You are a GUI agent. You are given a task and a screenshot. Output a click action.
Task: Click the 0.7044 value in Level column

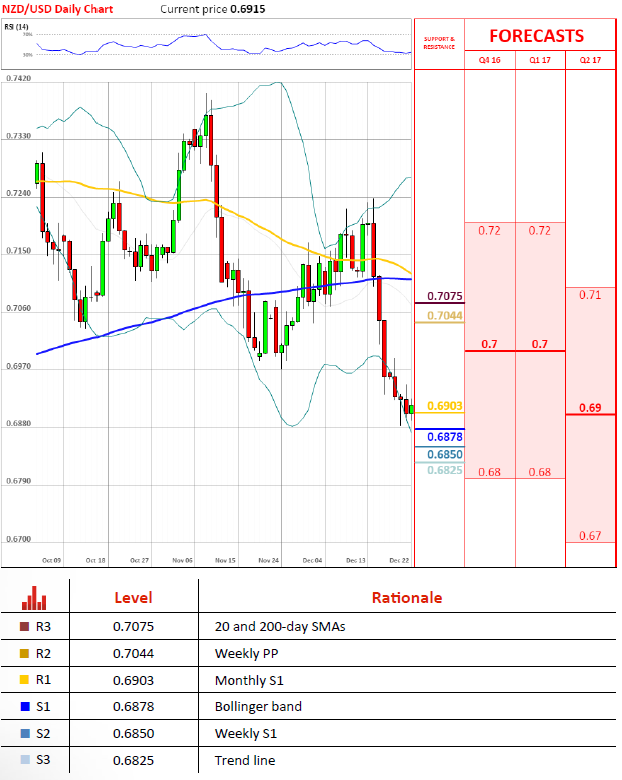click(133, 654)
